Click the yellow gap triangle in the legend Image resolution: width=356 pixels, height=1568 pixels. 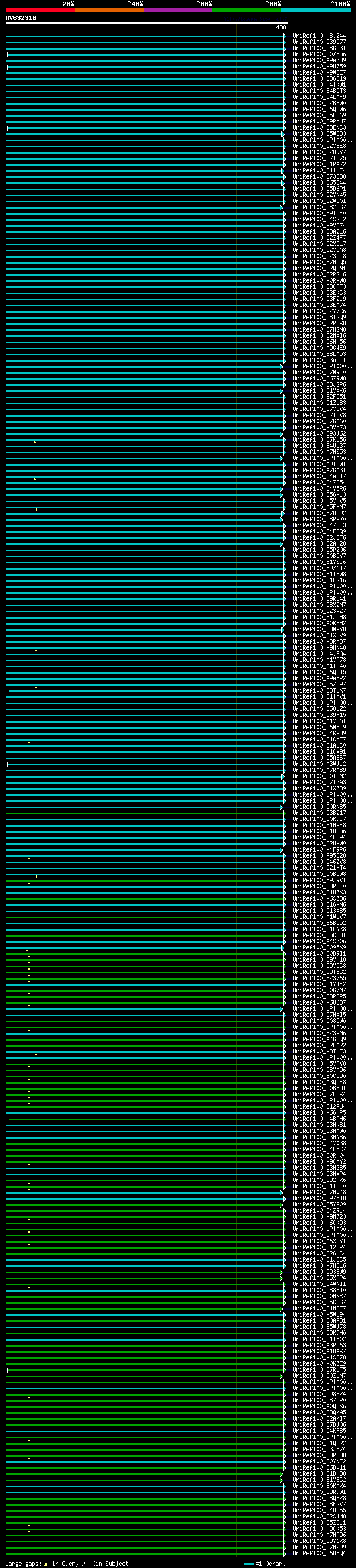(x=46, y=1564)
